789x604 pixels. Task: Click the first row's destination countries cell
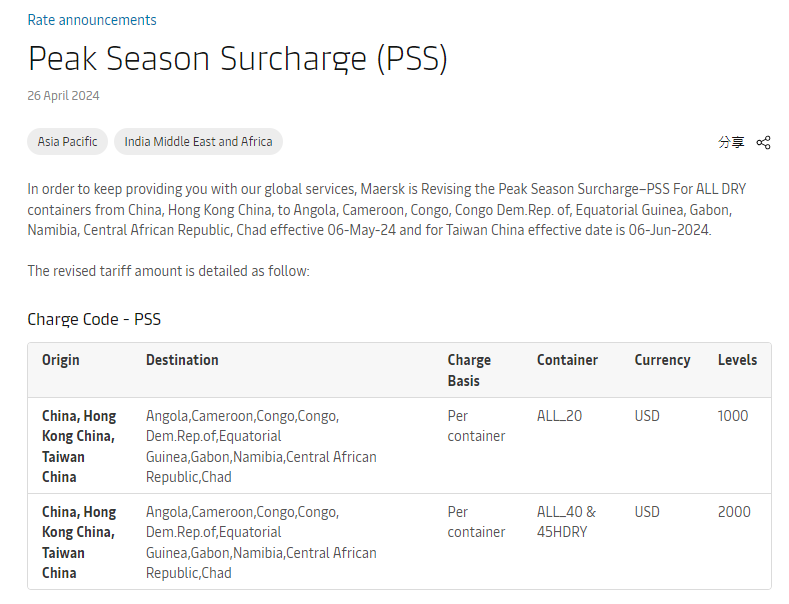point(261,446)
